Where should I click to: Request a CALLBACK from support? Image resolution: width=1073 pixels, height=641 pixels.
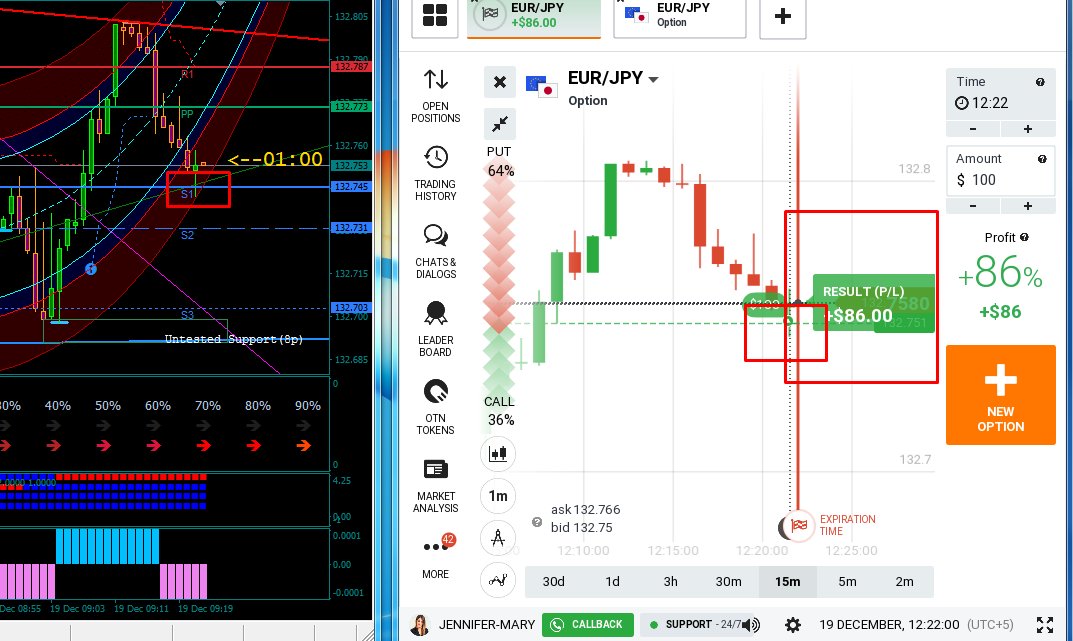coord(588,624)
